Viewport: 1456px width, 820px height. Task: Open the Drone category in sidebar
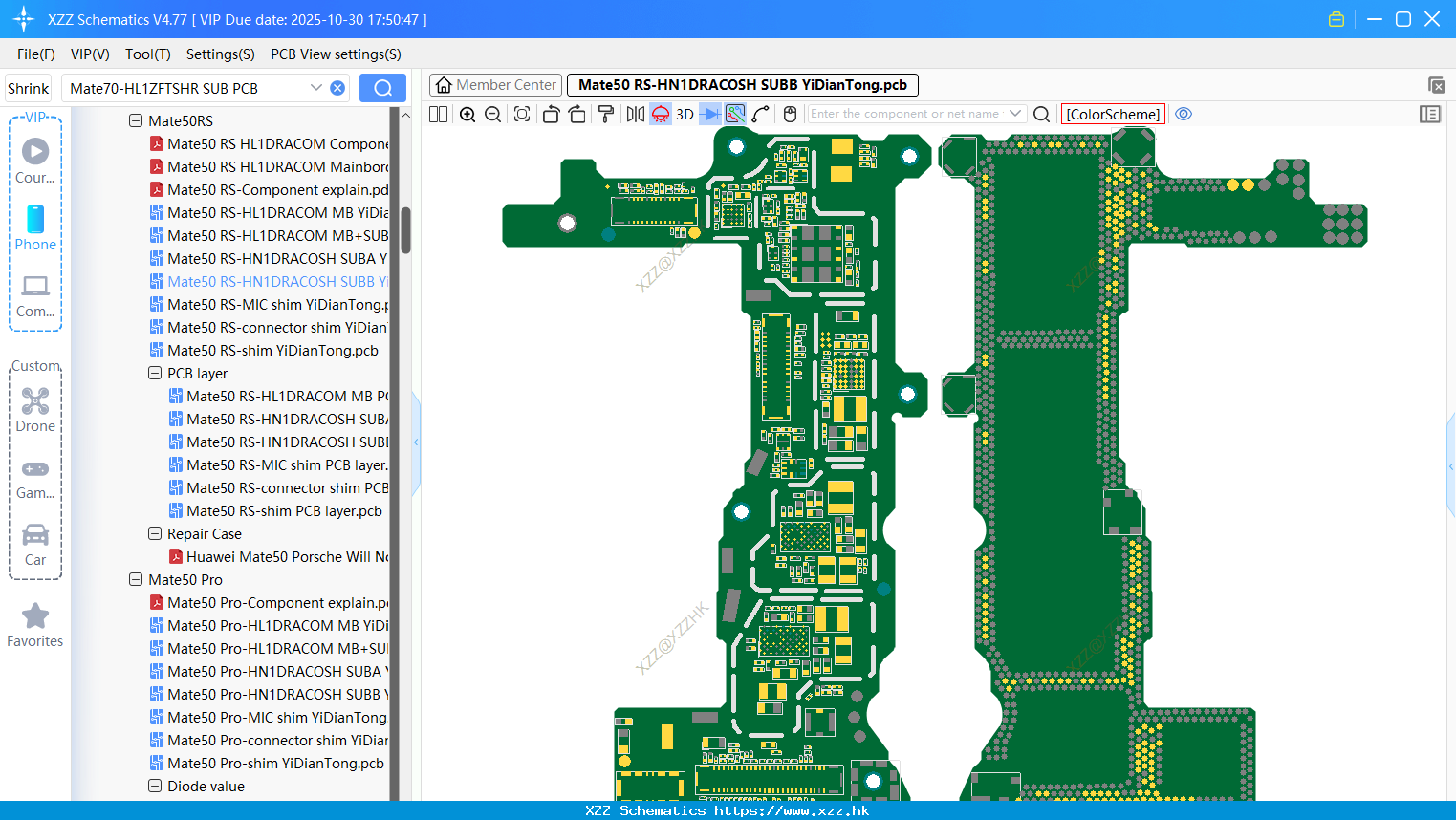coord(35,410)
